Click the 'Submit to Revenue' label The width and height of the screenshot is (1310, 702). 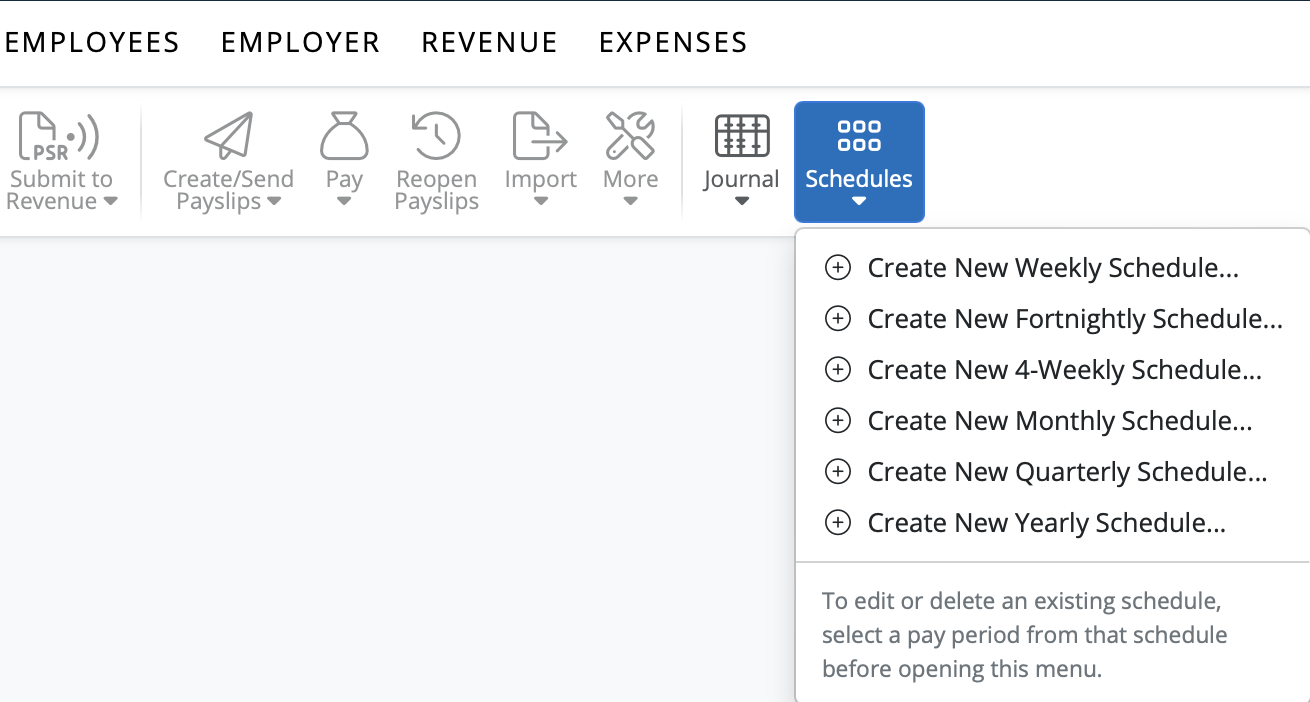click(x=61, y=190)
